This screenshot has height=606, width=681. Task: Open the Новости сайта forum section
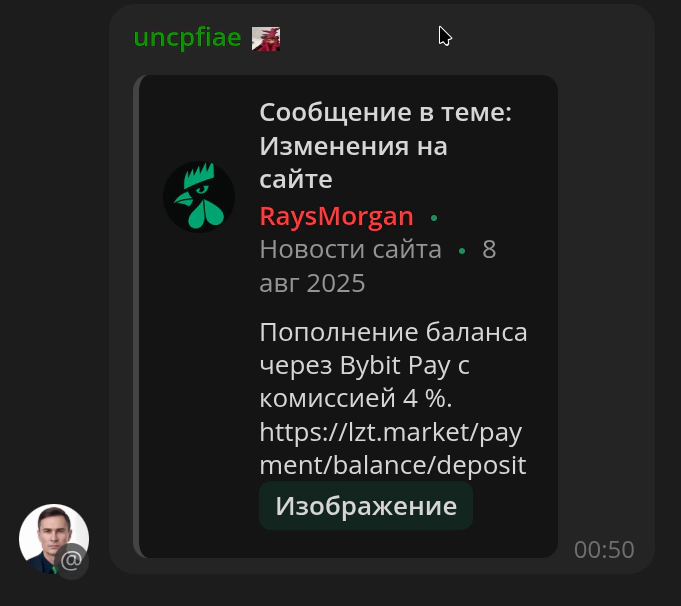click(x=350, y=249)
